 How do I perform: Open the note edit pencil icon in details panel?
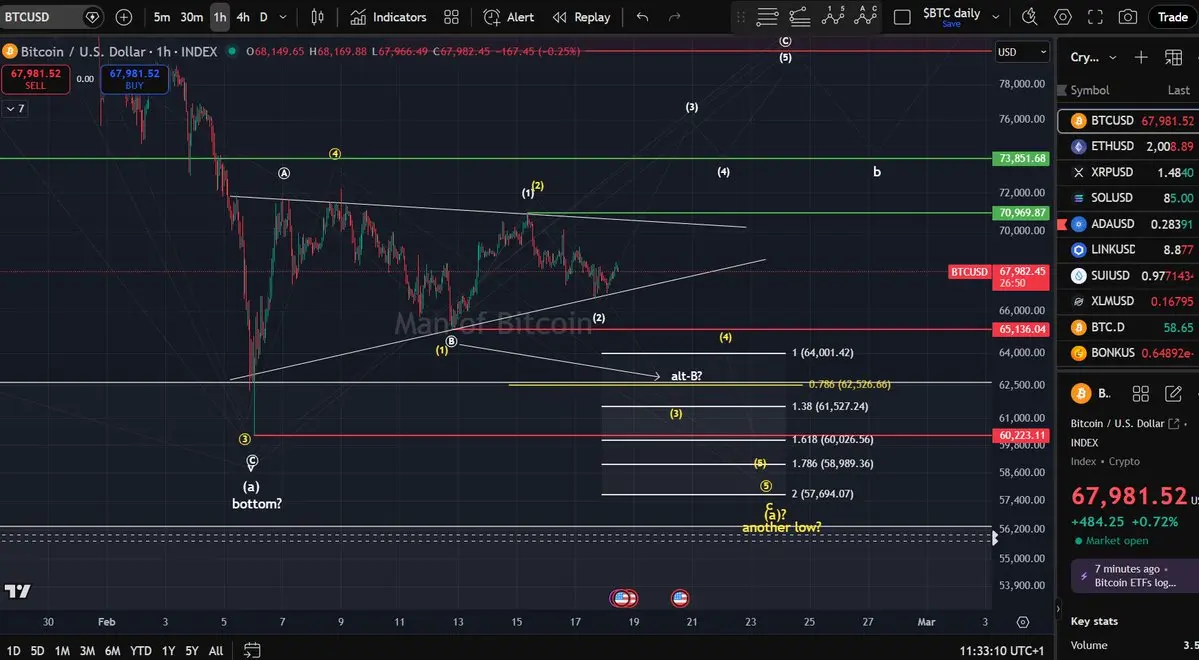[1173, 393]
